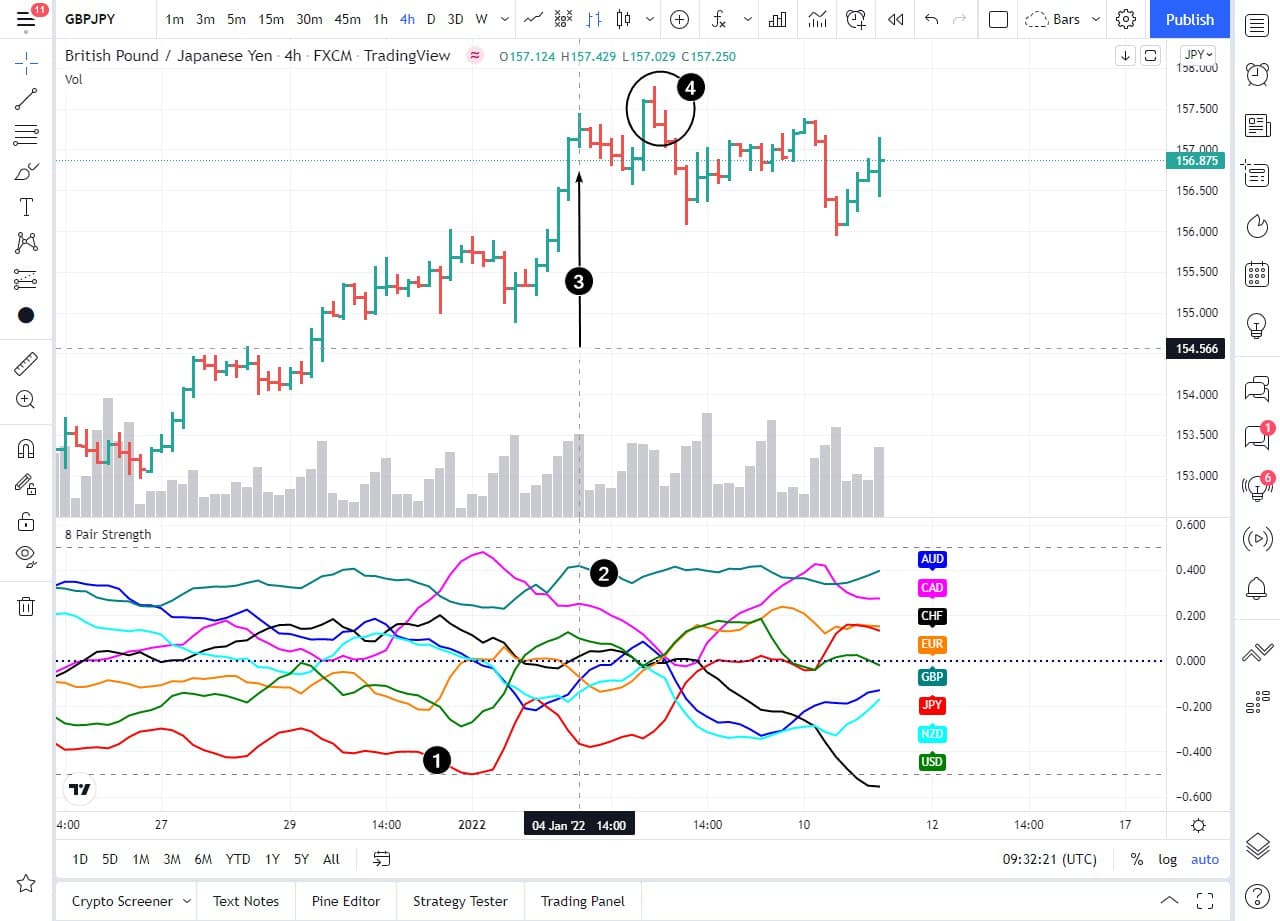The height and width of the screenshot is (921, 1280).
Task: Open the hamburger main menu
Action: coord(26,19)
